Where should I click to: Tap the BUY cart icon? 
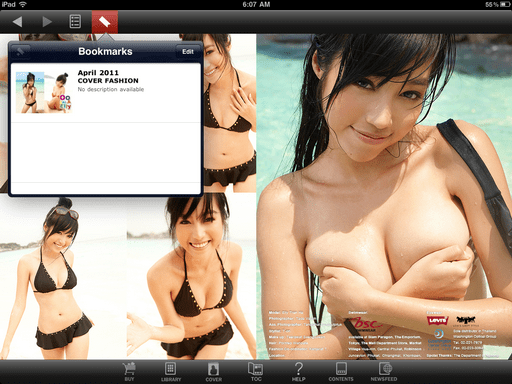129,371
